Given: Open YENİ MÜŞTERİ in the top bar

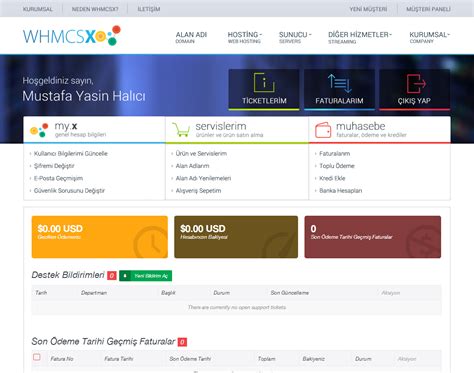Looking at the screenshot, I should 368,9.
